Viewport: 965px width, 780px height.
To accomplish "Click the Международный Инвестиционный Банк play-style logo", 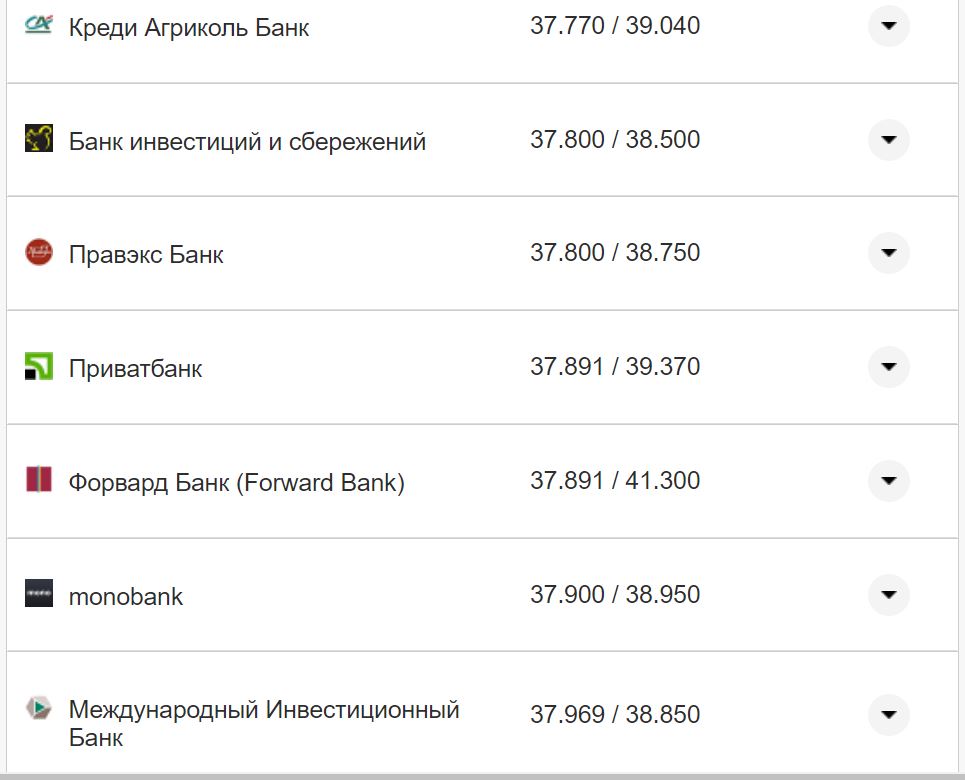I will pos(38,709).
